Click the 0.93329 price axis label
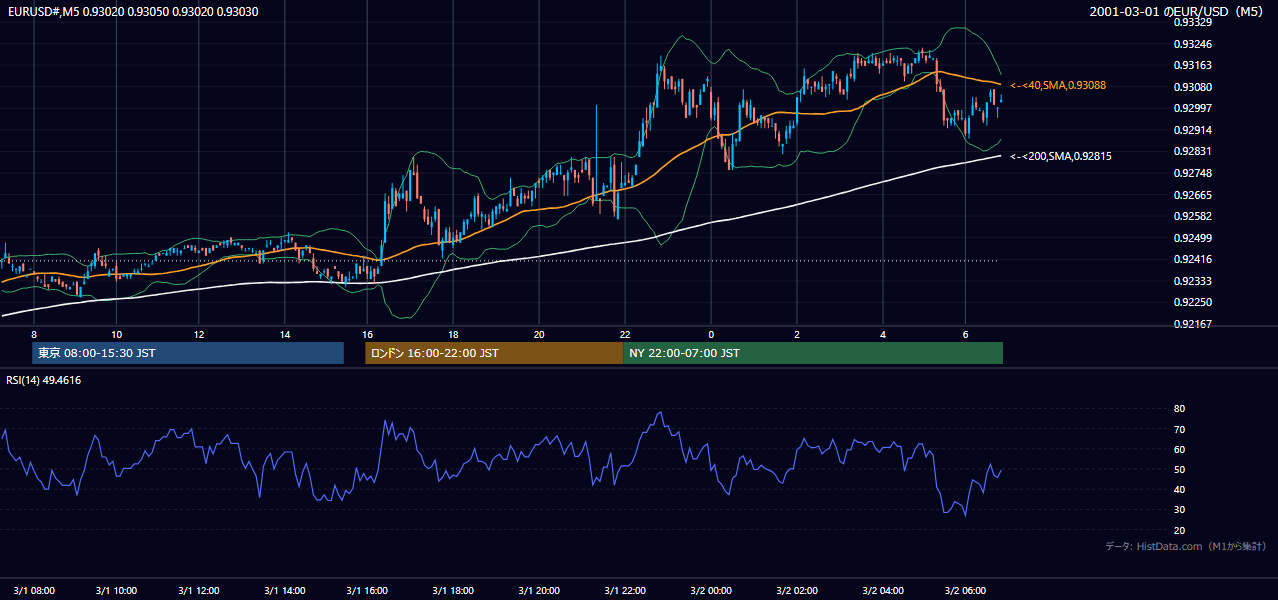 (1193, 22)
